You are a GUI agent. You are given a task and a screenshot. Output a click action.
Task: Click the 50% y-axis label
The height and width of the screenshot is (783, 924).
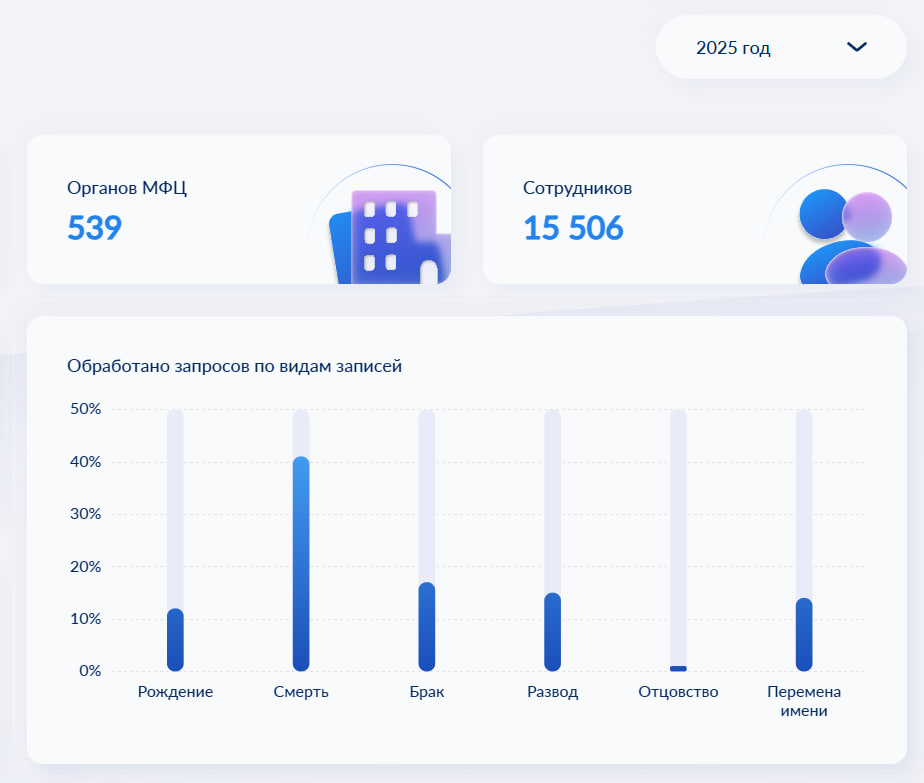click(x=85, y=409)
